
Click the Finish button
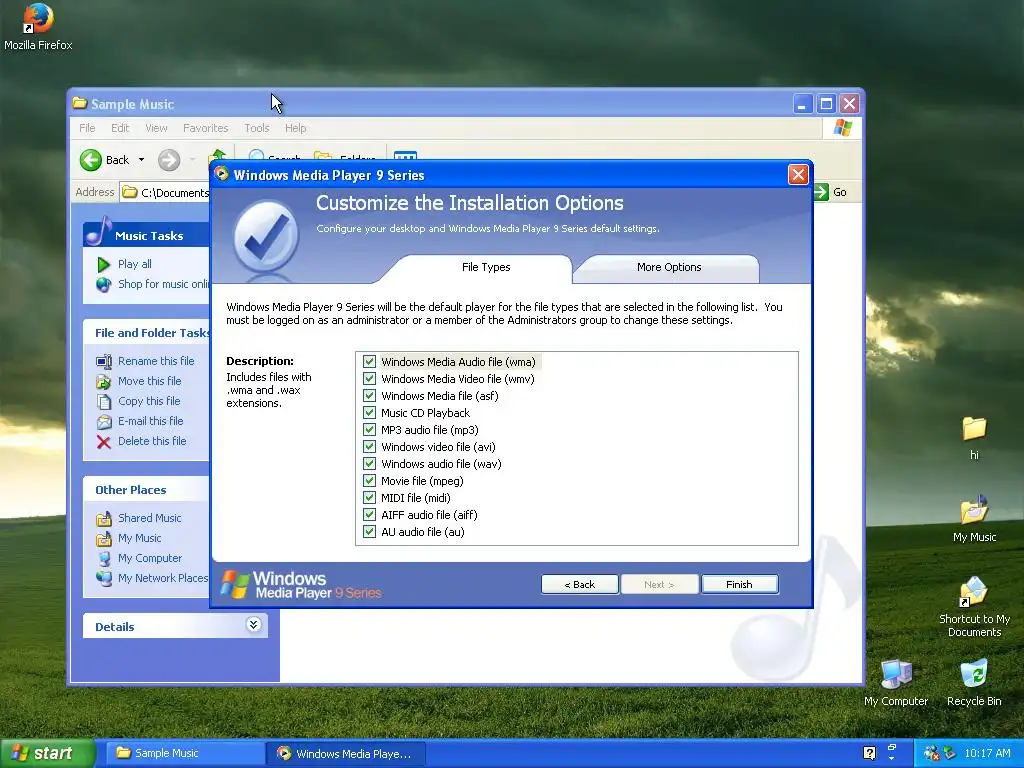click(739, 584)
